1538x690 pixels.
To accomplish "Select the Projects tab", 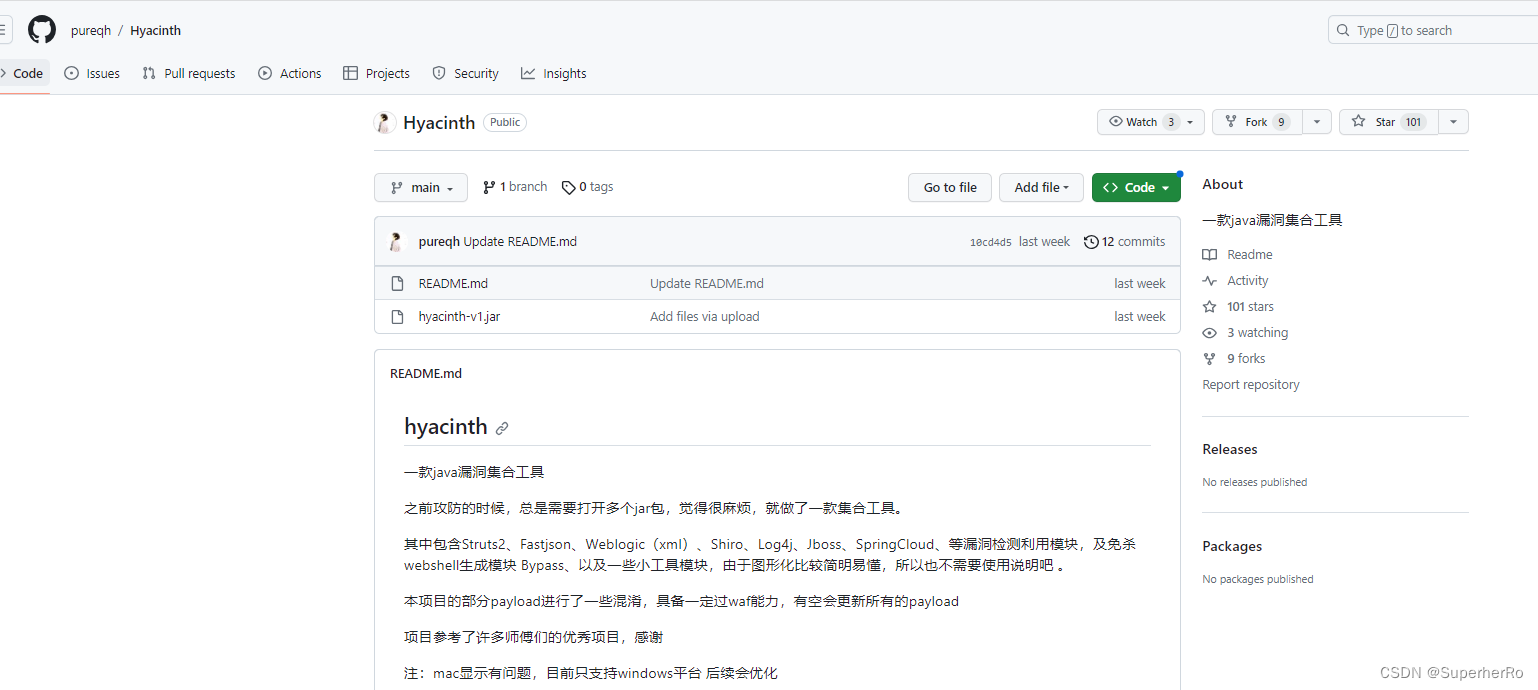I will (376, 72).
